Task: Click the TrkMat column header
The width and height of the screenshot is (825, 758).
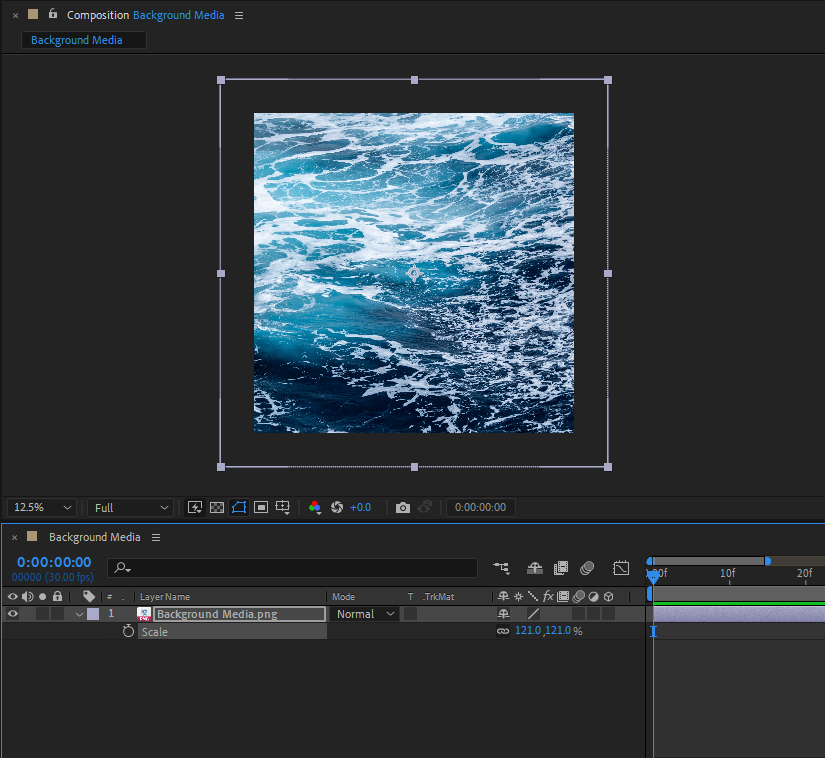Action: [439, 597]
